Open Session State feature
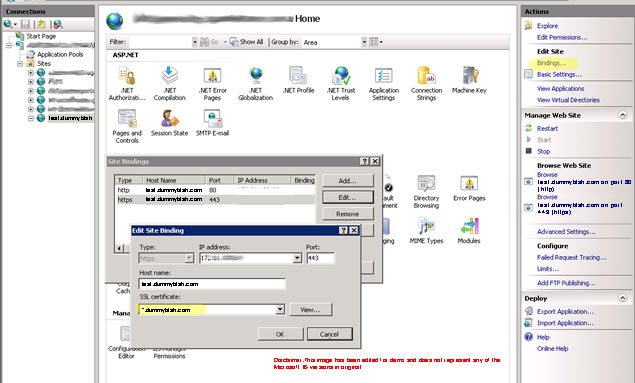Viewport: 635px width, 383px height. (x=170, y=123)
